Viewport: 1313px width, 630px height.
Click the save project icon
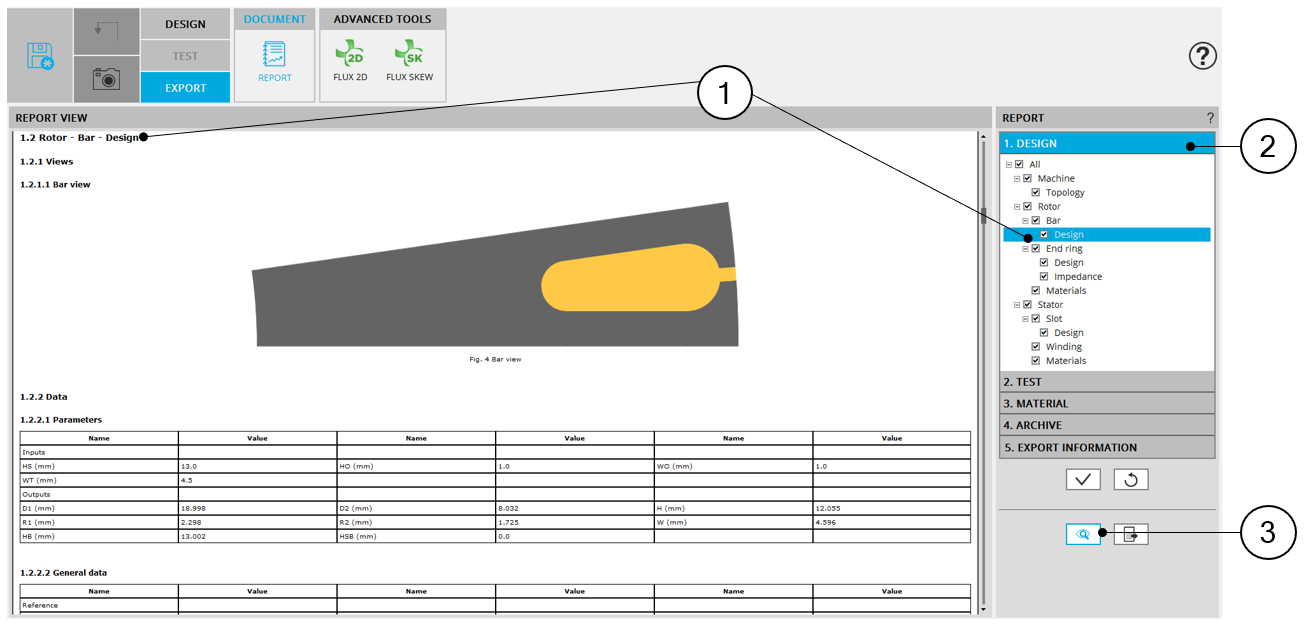coord(40,56)
